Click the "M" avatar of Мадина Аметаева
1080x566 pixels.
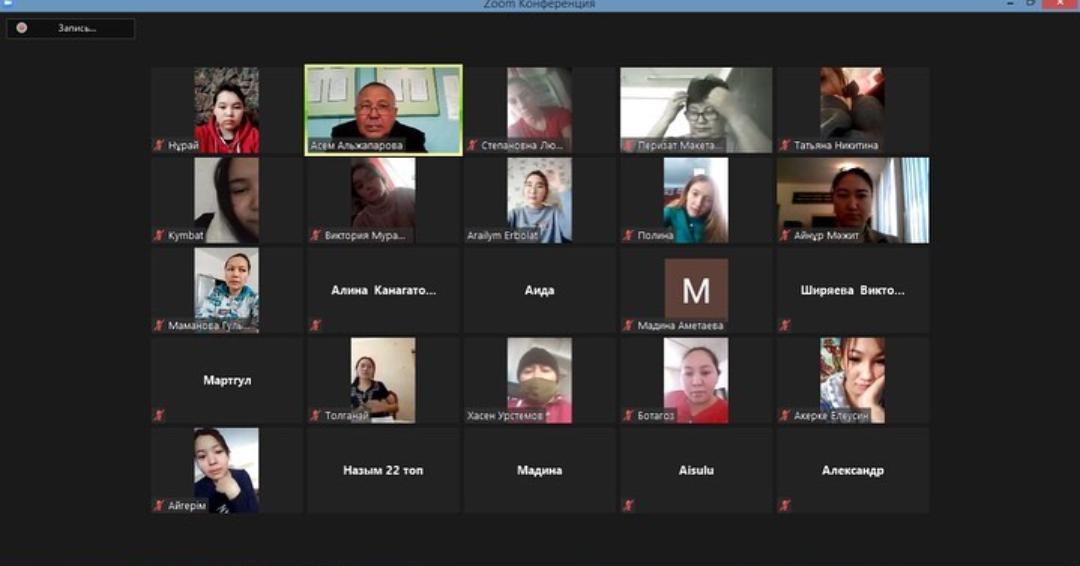[696, 289]
